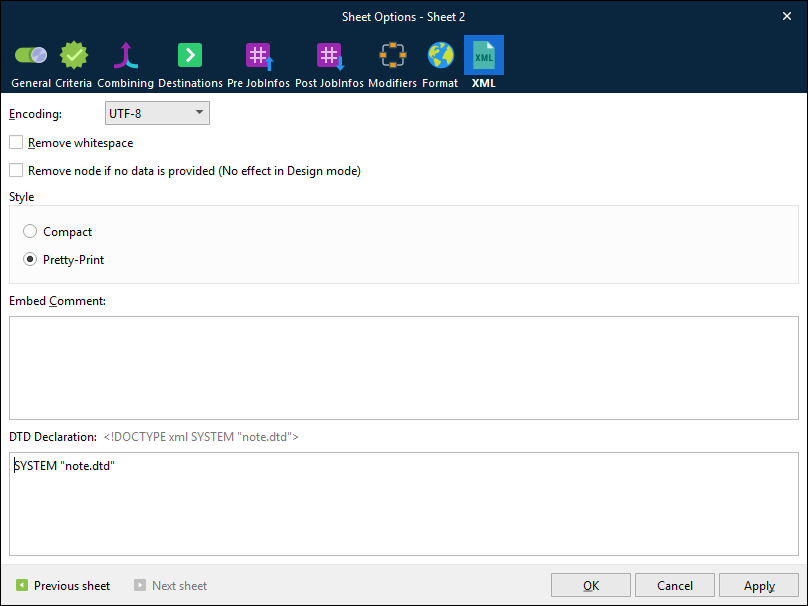Open the Format globe icon
Screen dimensions: 808x606
[x=441, y=55]
